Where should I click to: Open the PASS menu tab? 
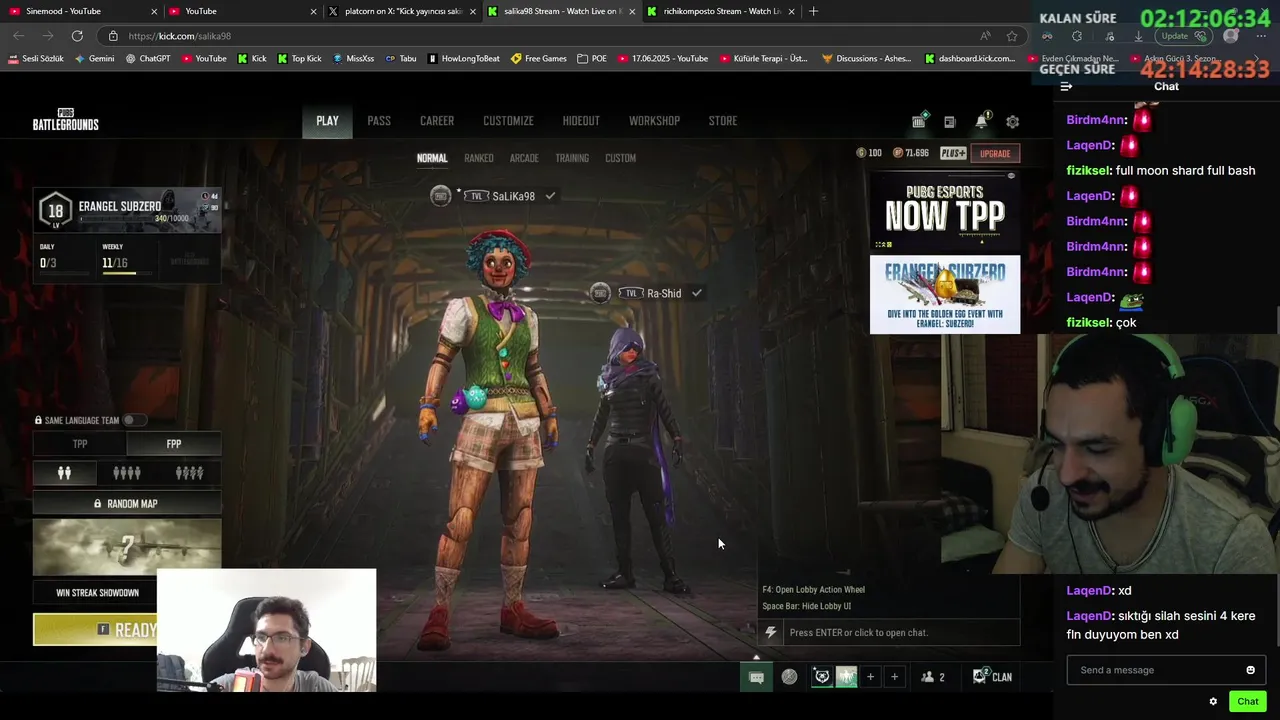(379, 121)
